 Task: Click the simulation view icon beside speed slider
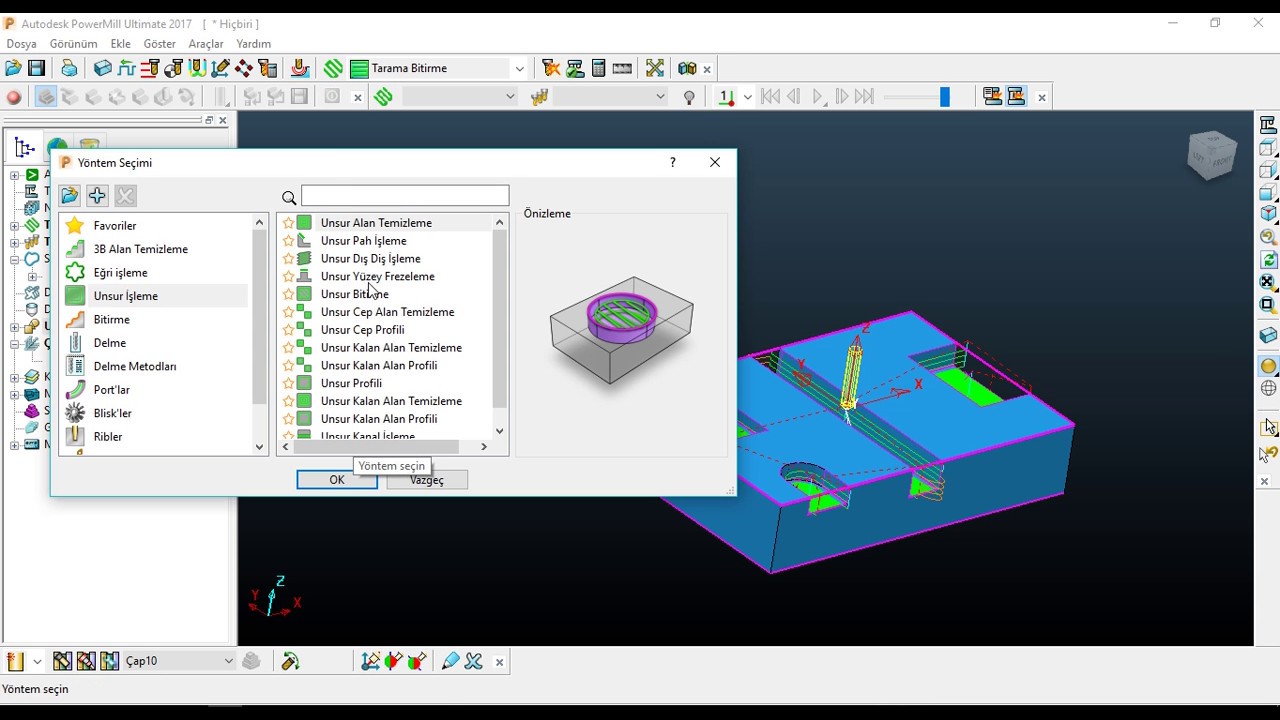coord(992,97)
